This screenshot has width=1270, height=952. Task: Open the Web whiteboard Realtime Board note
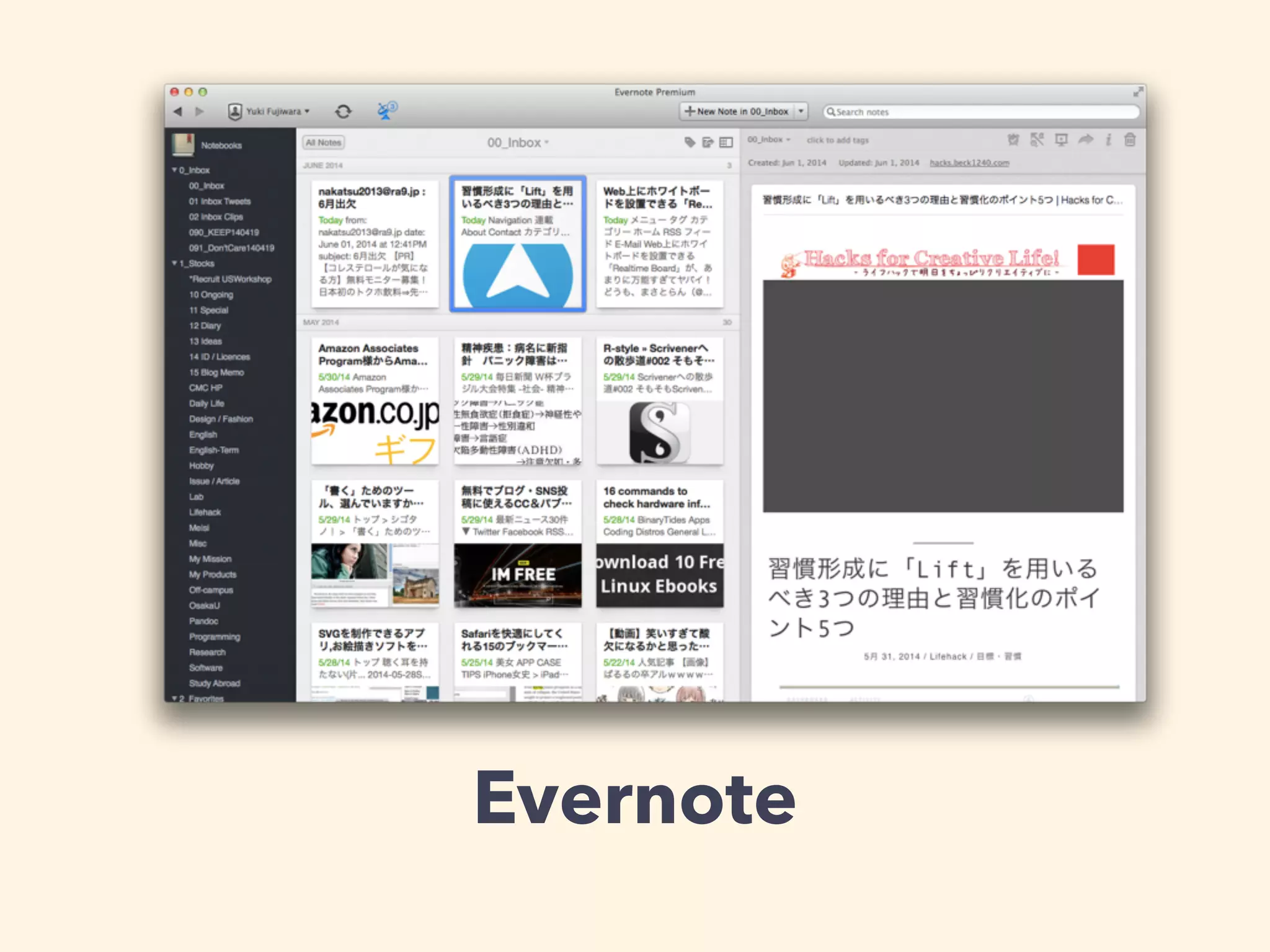[x=660, y=244]
